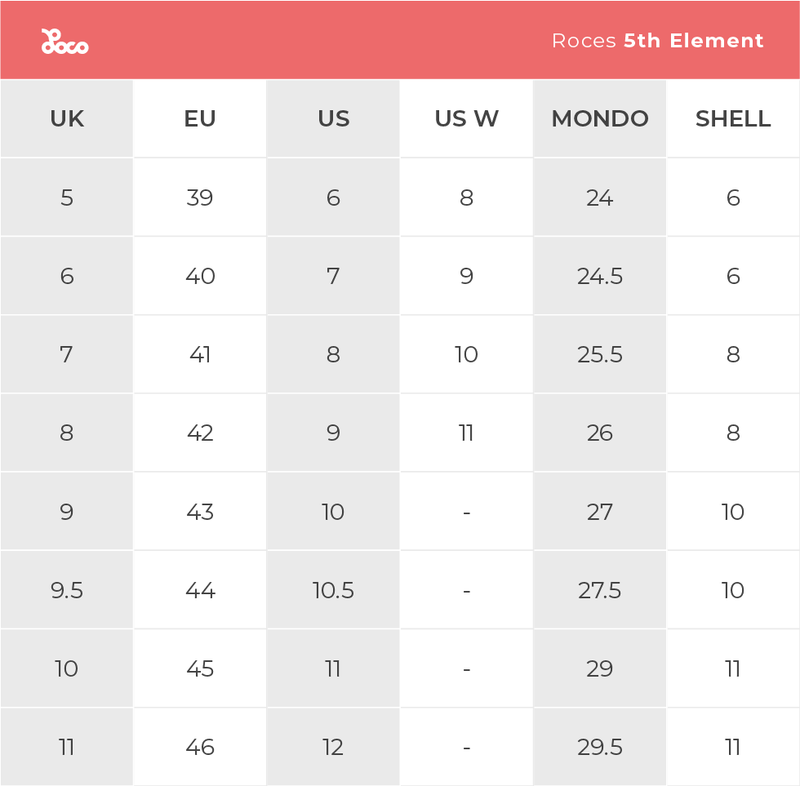Click EU size 46 cell
This screenshot has width=800, height=786.
[200, 747]
